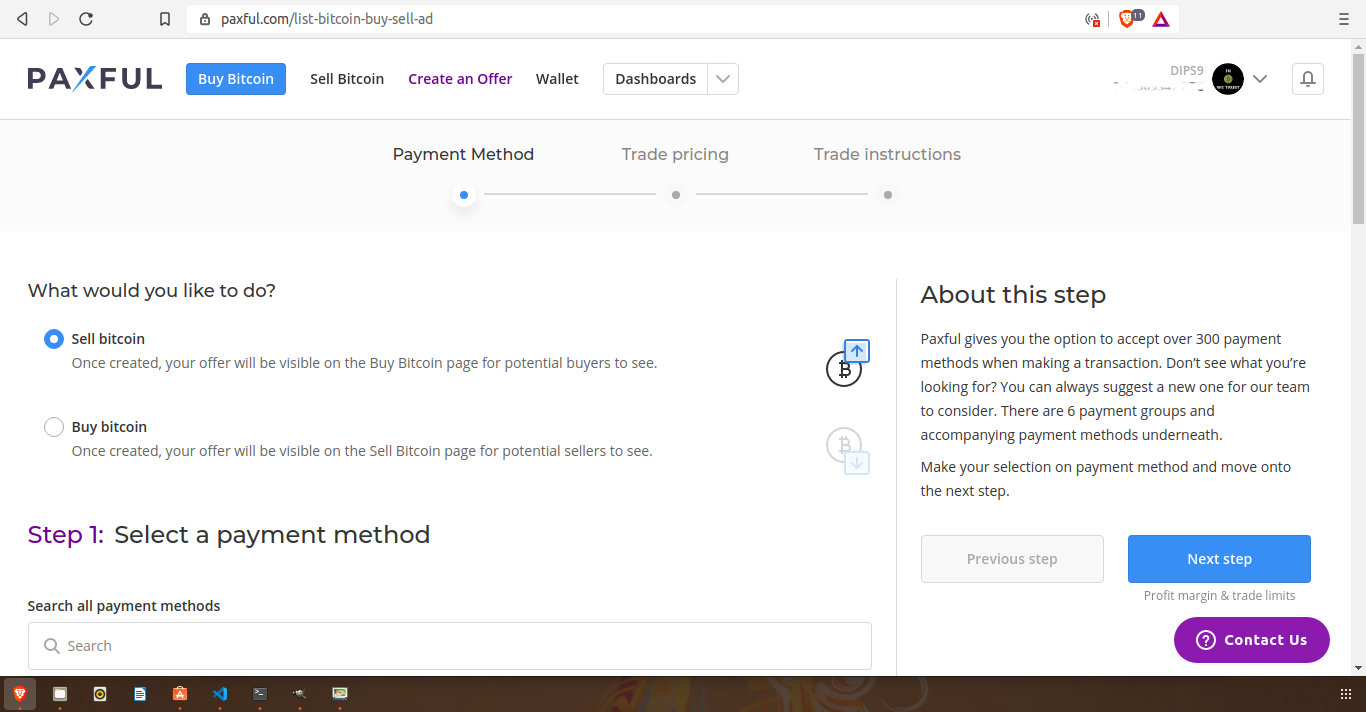Click the 'What would you like to do?' heading
This screenshot has height=712, width=1366.
coord(151,291)
